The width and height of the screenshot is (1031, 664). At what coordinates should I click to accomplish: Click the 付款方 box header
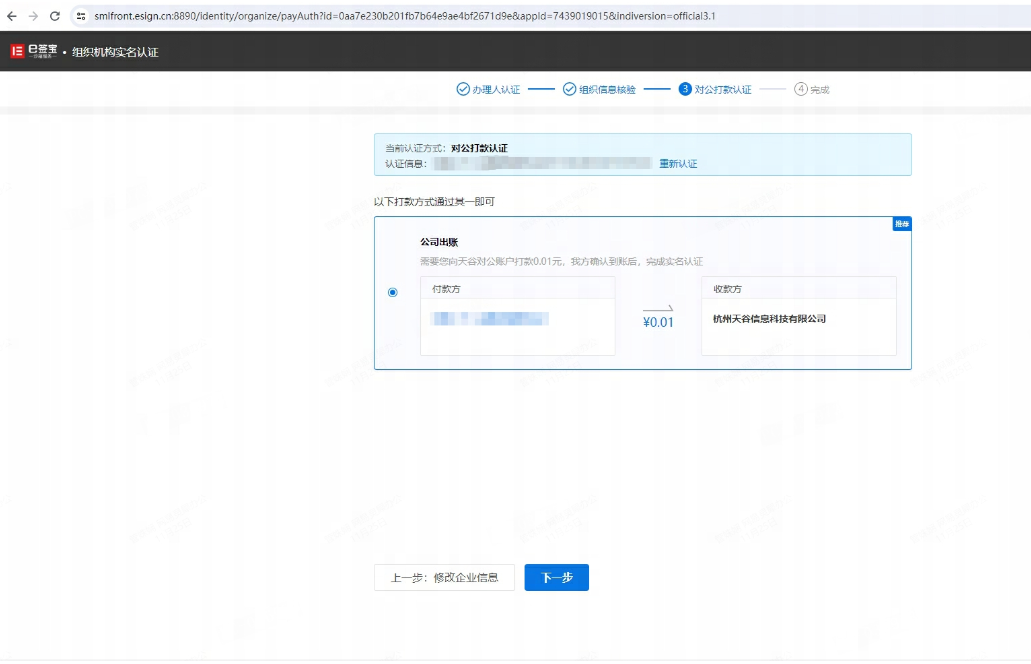tap(517, 289)
